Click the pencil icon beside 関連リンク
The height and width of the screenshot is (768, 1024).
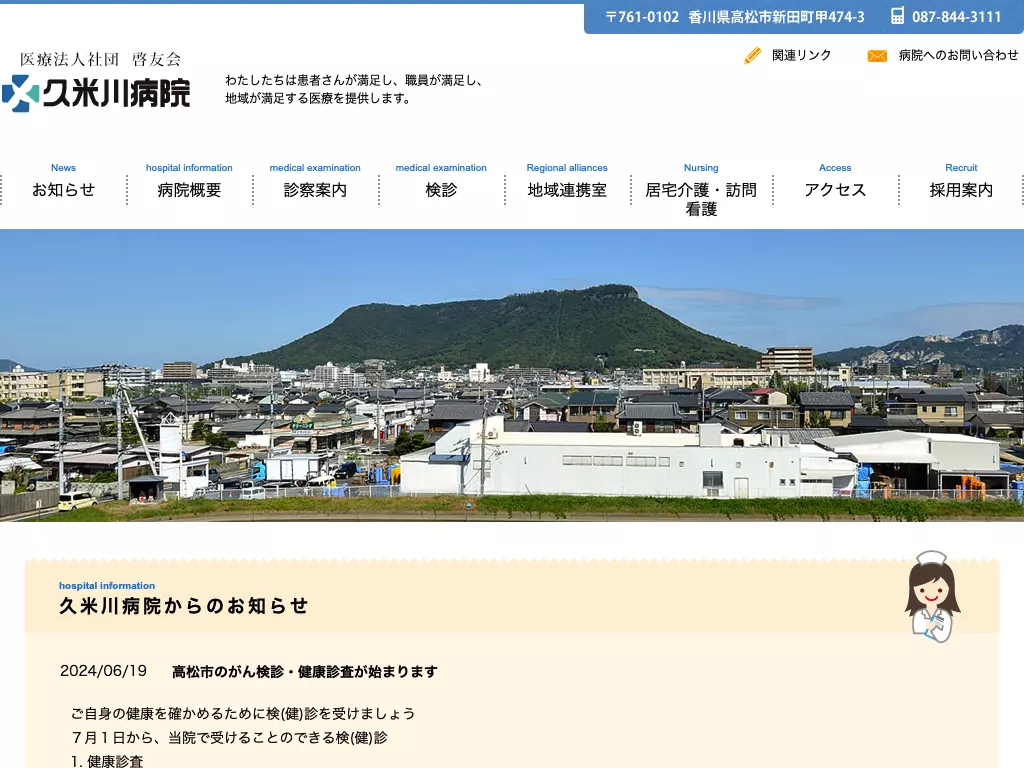click(752, 56)
